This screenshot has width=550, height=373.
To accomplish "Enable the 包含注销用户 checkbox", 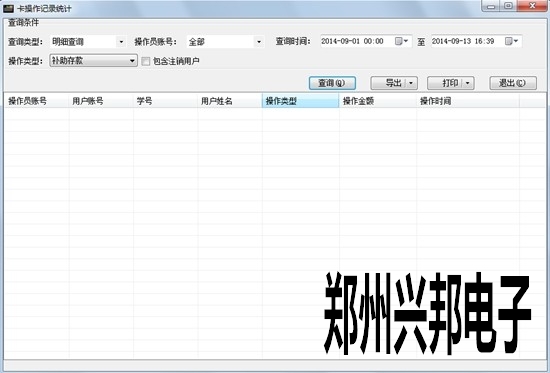I will [x=146, y=61].
